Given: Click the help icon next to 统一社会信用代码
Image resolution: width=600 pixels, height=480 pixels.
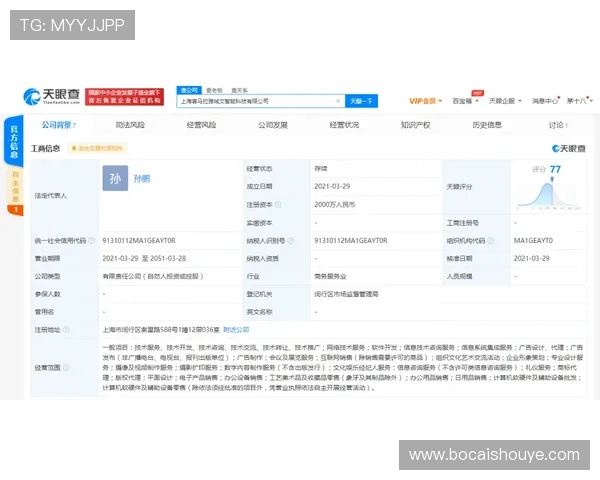Looking at the screenshot, I should [91, 240].
